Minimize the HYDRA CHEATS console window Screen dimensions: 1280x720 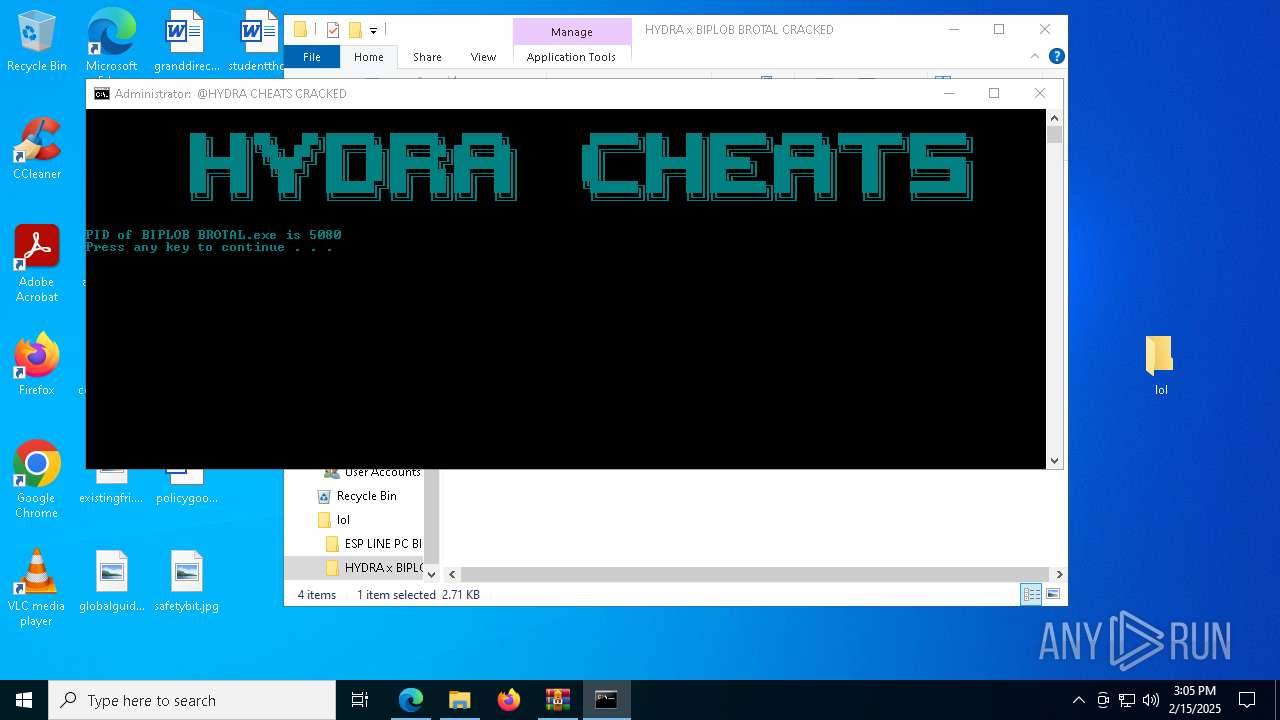coord(949,93)
